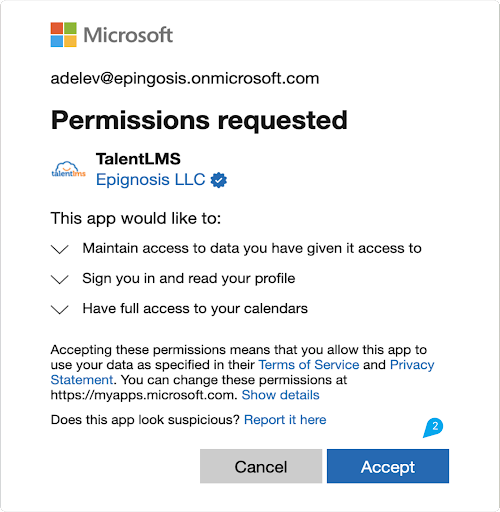Expand the "Maintain access to data" chevron

pos(60,249)
